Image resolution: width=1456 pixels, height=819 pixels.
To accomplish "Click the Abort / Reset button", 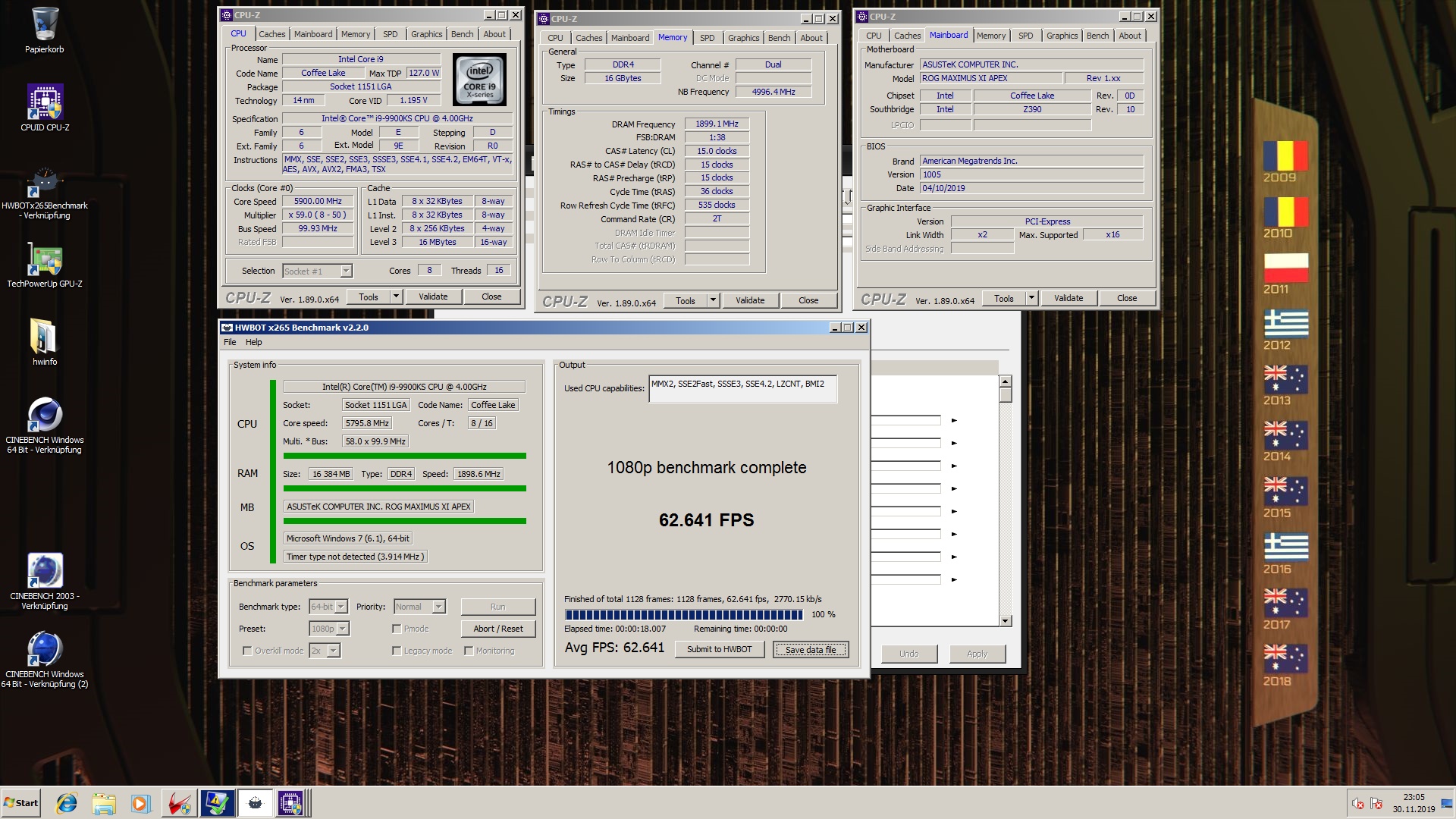I will [498, 629].
